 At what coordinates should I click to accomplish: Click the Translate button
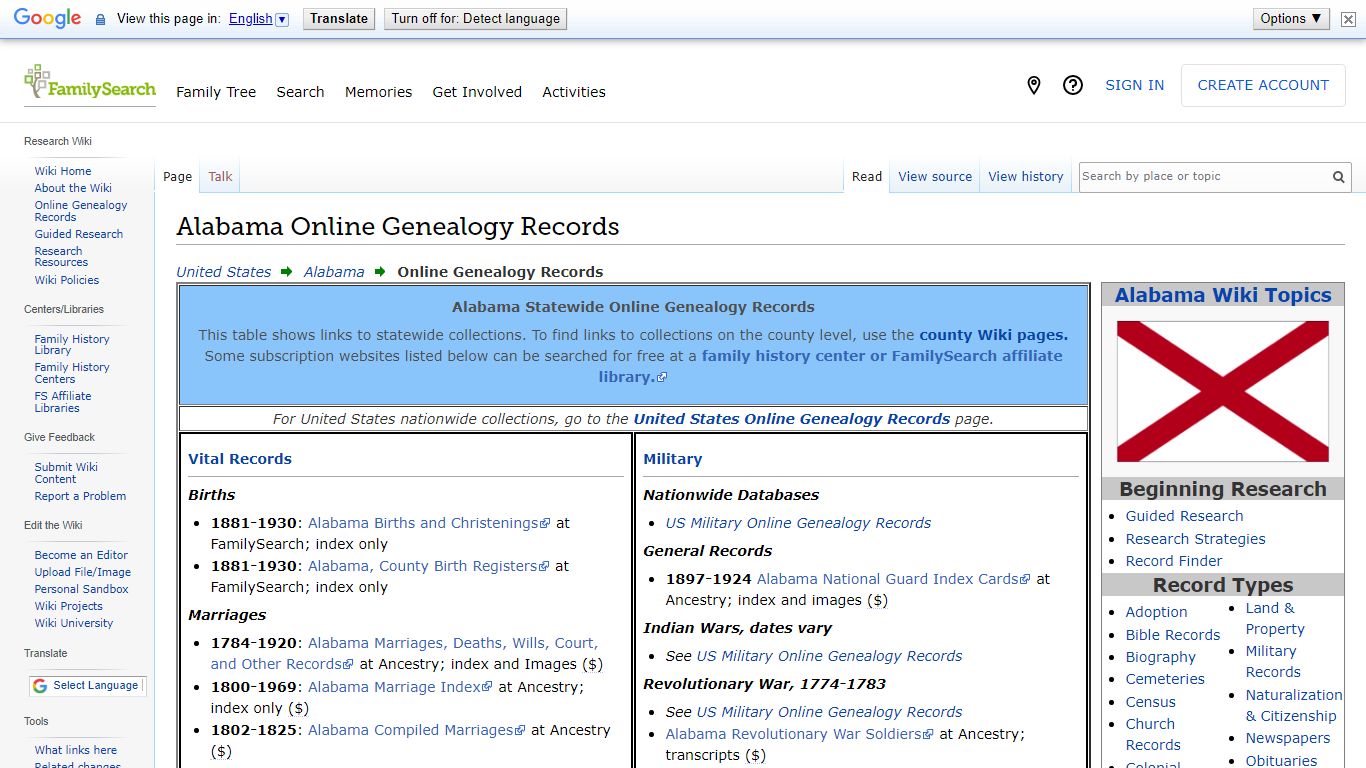tap(339, 19)
